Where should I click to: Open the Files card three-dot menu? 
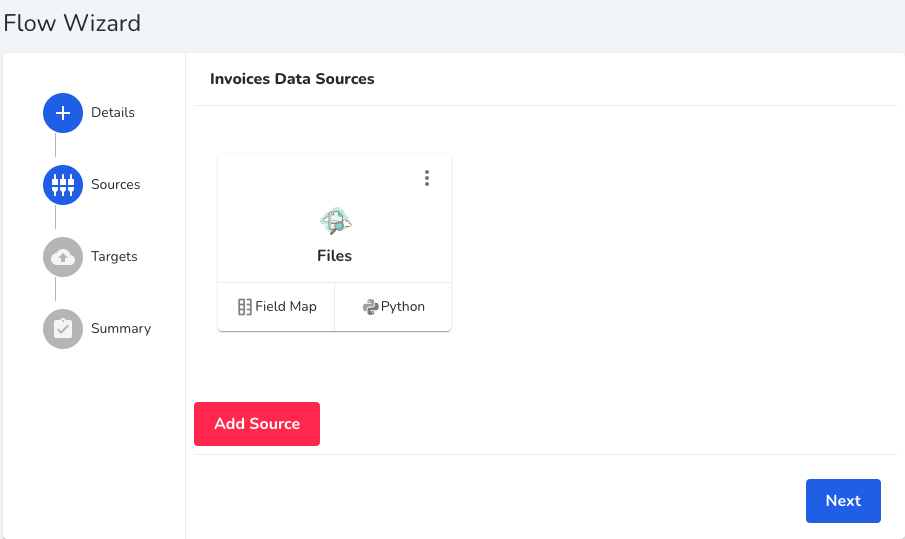(427, 178)
